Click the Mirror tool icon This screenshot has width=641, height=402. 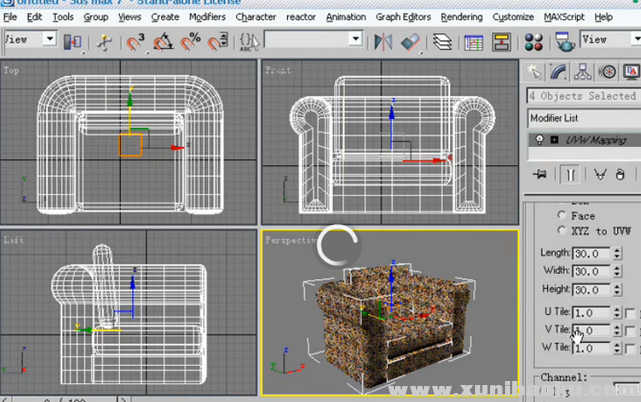[x=382, y=41]
